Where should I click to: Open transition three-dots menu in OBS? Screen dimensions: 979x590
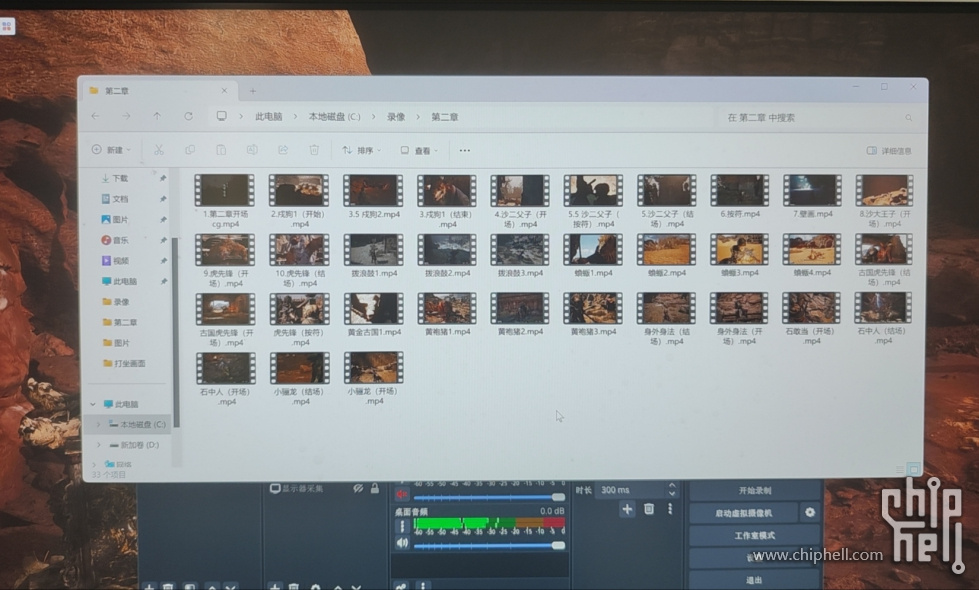click(670, 509)
